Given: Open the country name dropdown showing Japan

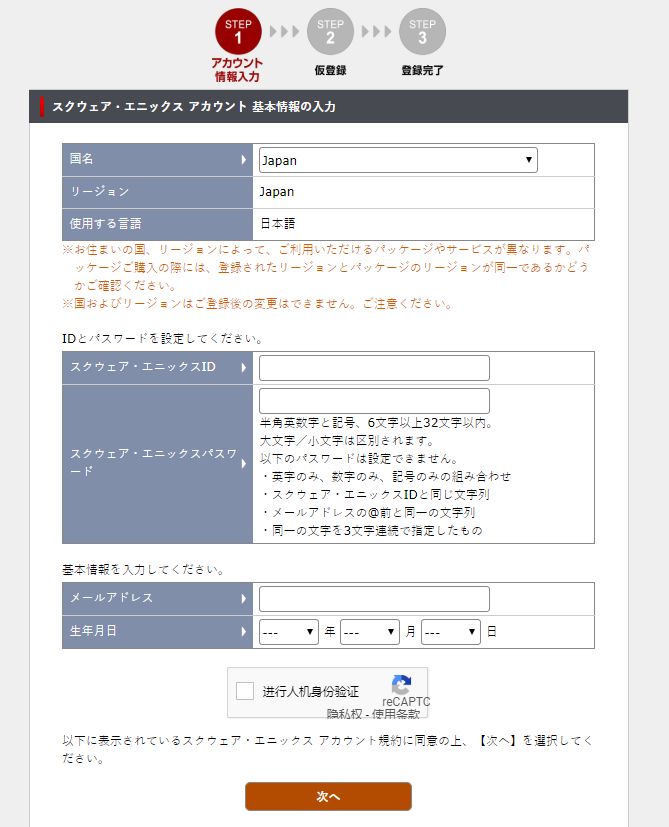Looking at the screenshot, I should coord(398,160).
